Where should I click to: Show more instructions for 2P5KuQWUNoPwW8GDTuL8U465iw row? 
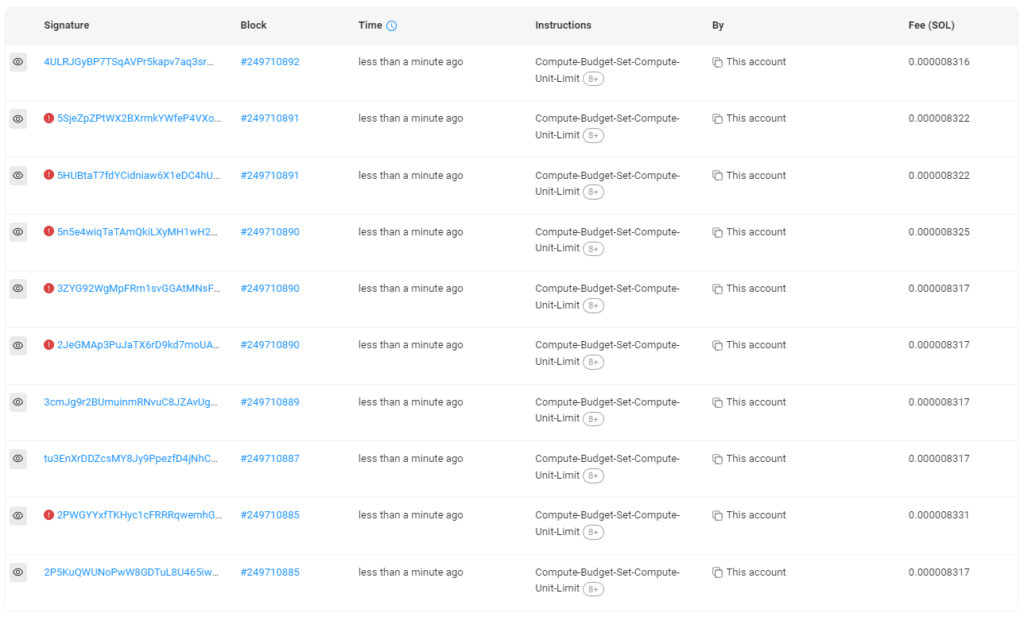[x=594, y=589]
